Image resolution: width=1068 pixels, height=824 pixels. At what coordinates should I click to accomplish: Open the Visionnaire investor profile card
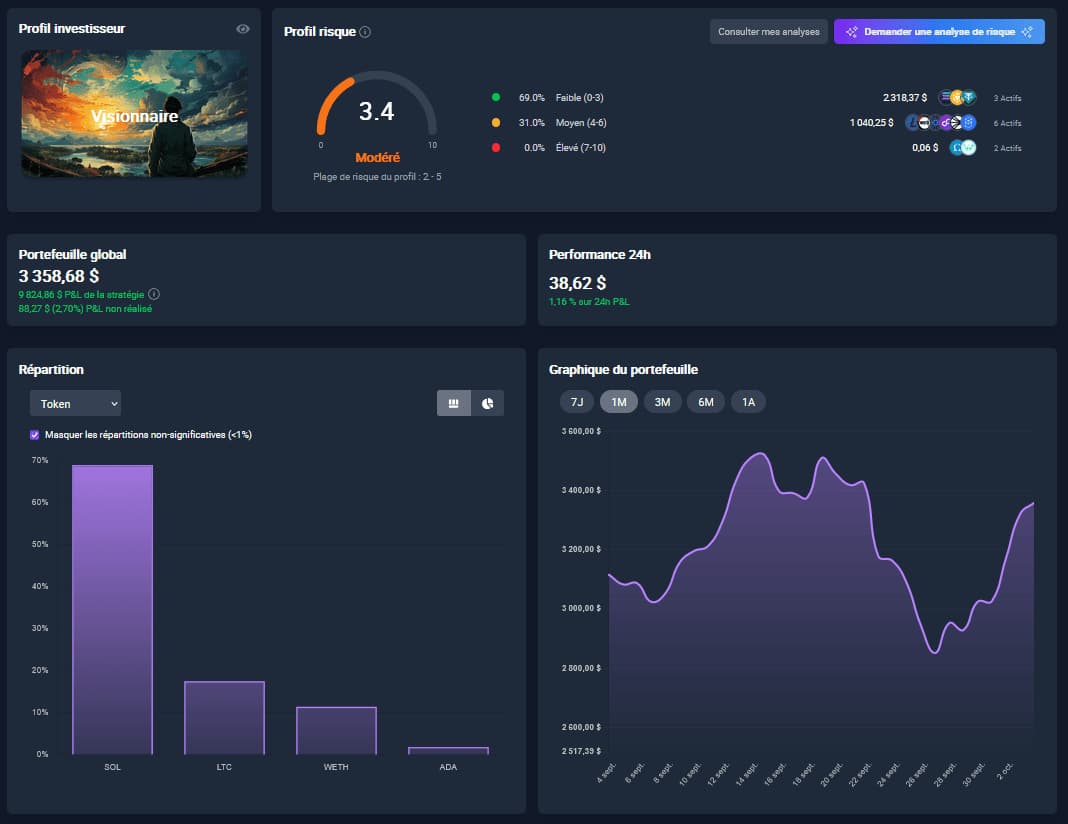pyautogui.click(x=134, y=113)
